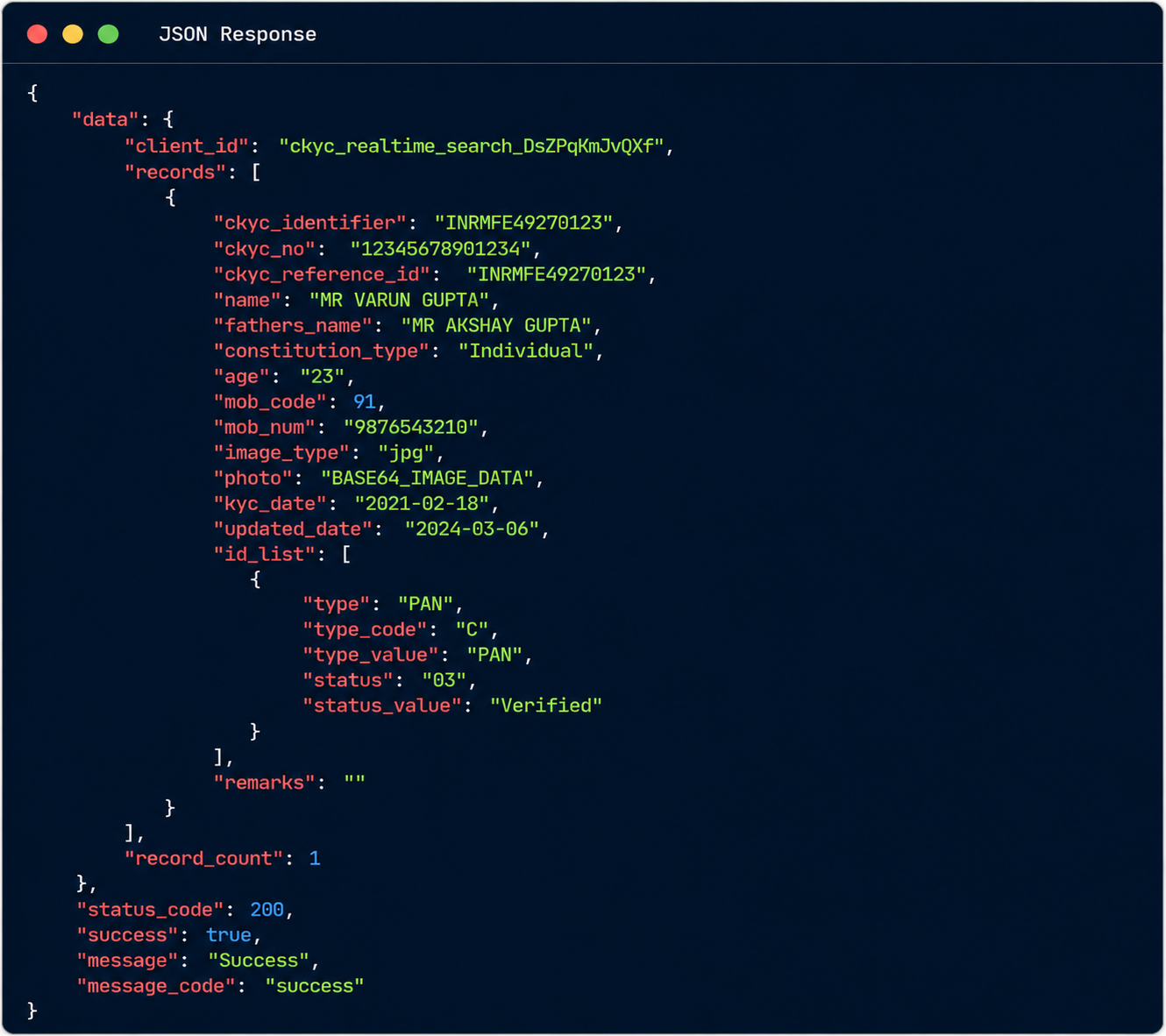Select the value "9876543210"
1166x1036 pixels.
[411, 427]
